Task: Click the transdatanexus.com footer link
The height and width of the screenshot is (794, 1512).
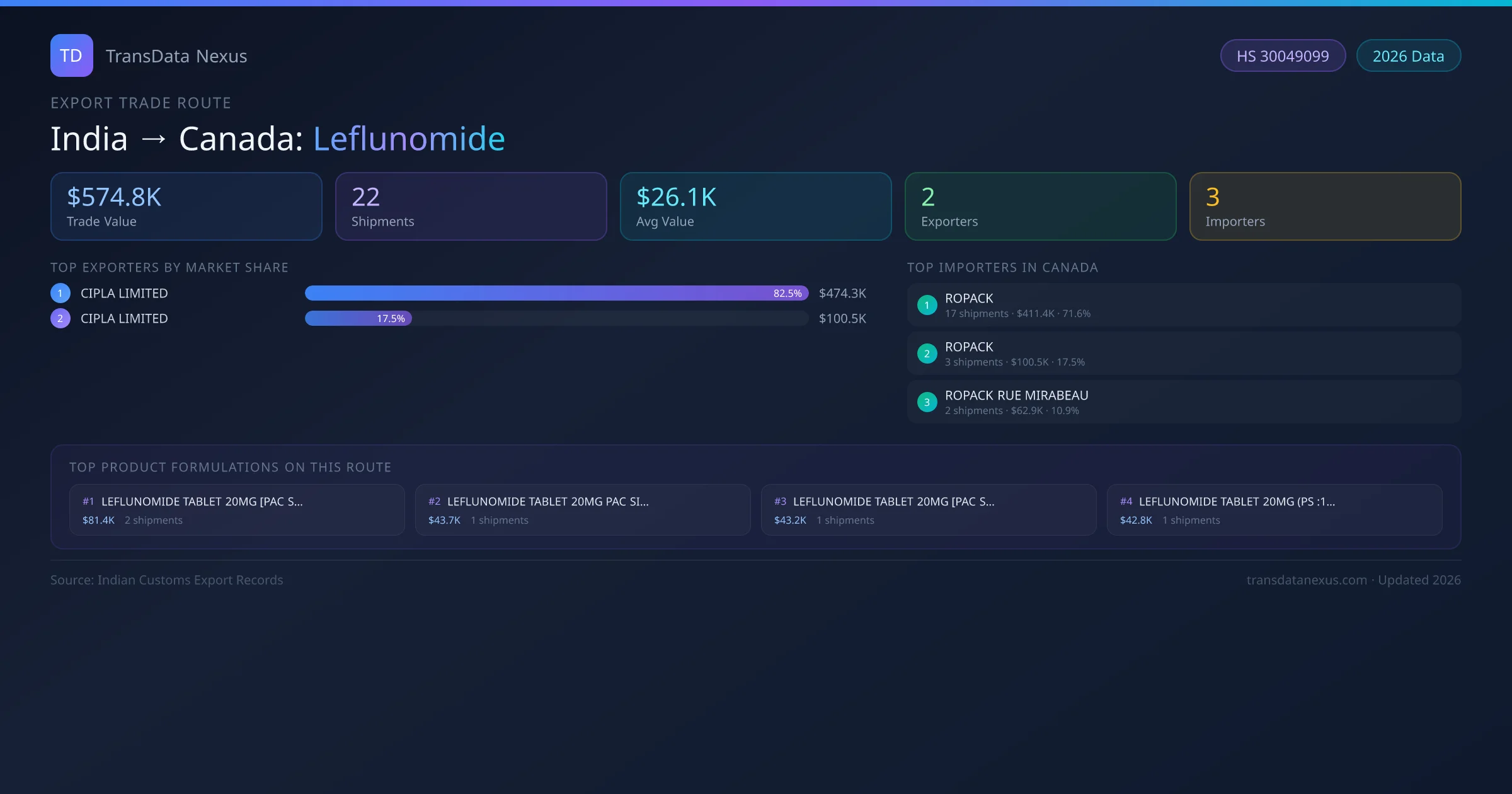Action: click(x=1307, y=580)
